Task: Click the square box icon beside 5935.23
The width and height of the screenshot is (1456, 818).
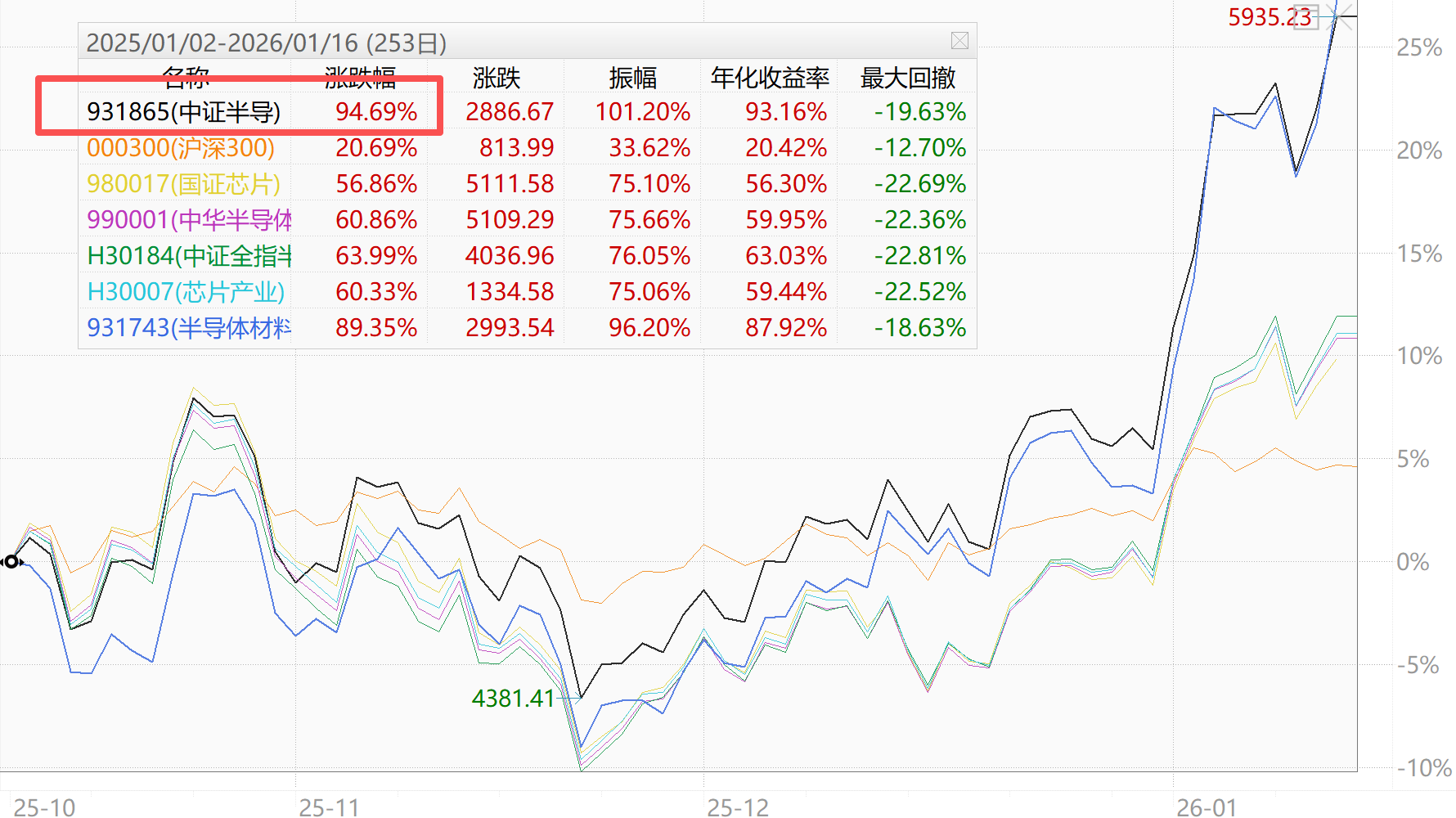Action: pyautogui.click(x=1306, y=17)
